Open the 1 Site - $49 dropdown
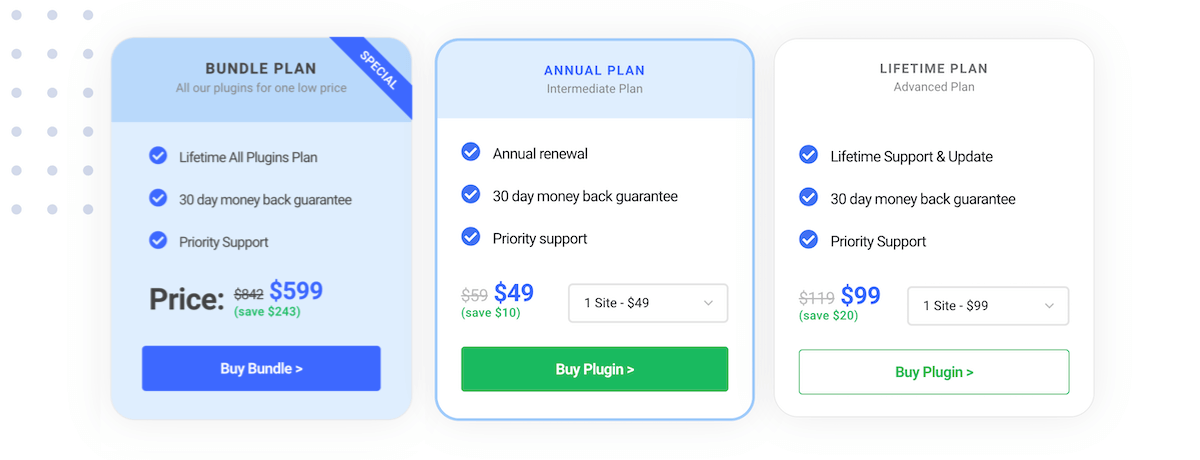The width and height of the screenshot is (1200, 460). click(647, 303)
